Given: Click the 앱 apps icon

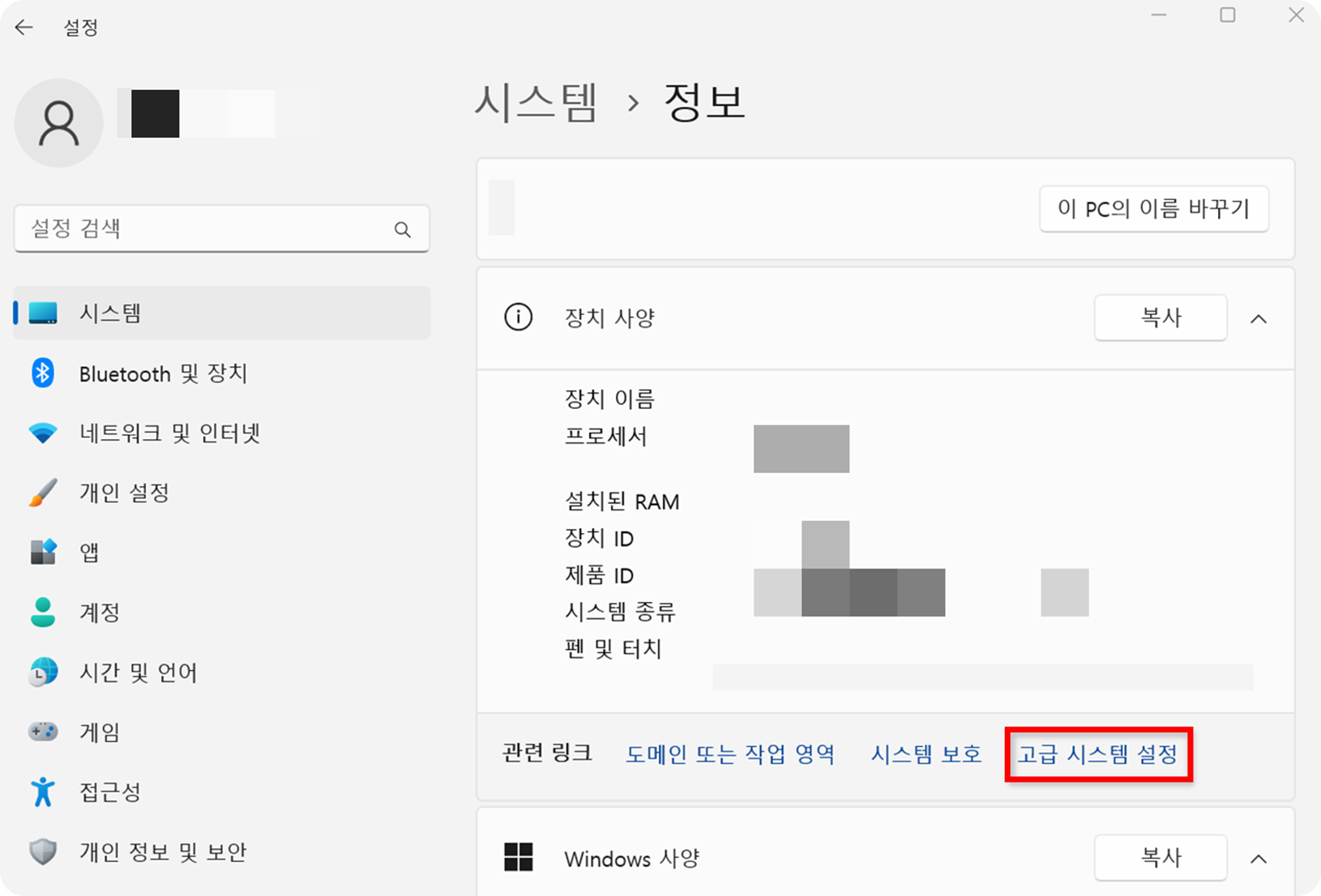Looking at the screenshot, I should tap(43, 553).
